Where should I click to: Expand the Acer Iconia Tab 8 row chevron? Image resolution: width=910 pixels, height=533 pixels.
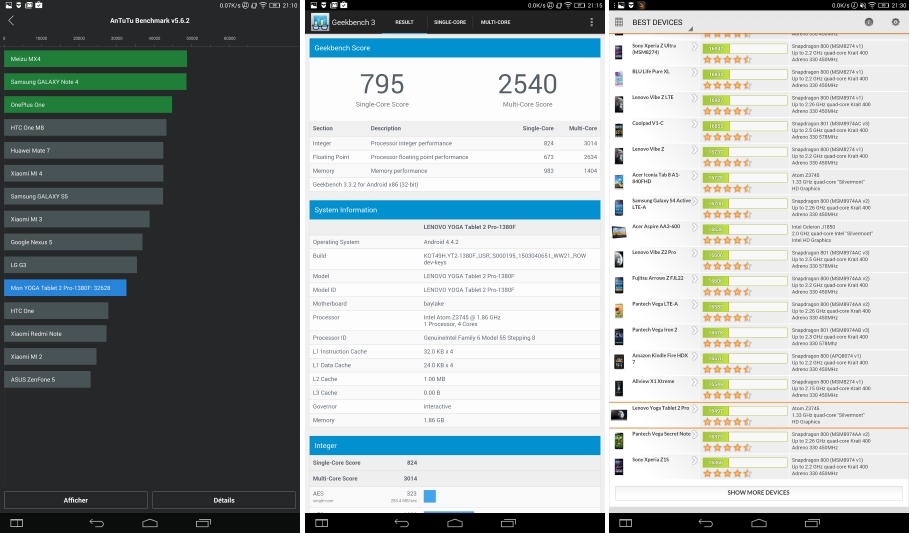[x=694, y=175]
